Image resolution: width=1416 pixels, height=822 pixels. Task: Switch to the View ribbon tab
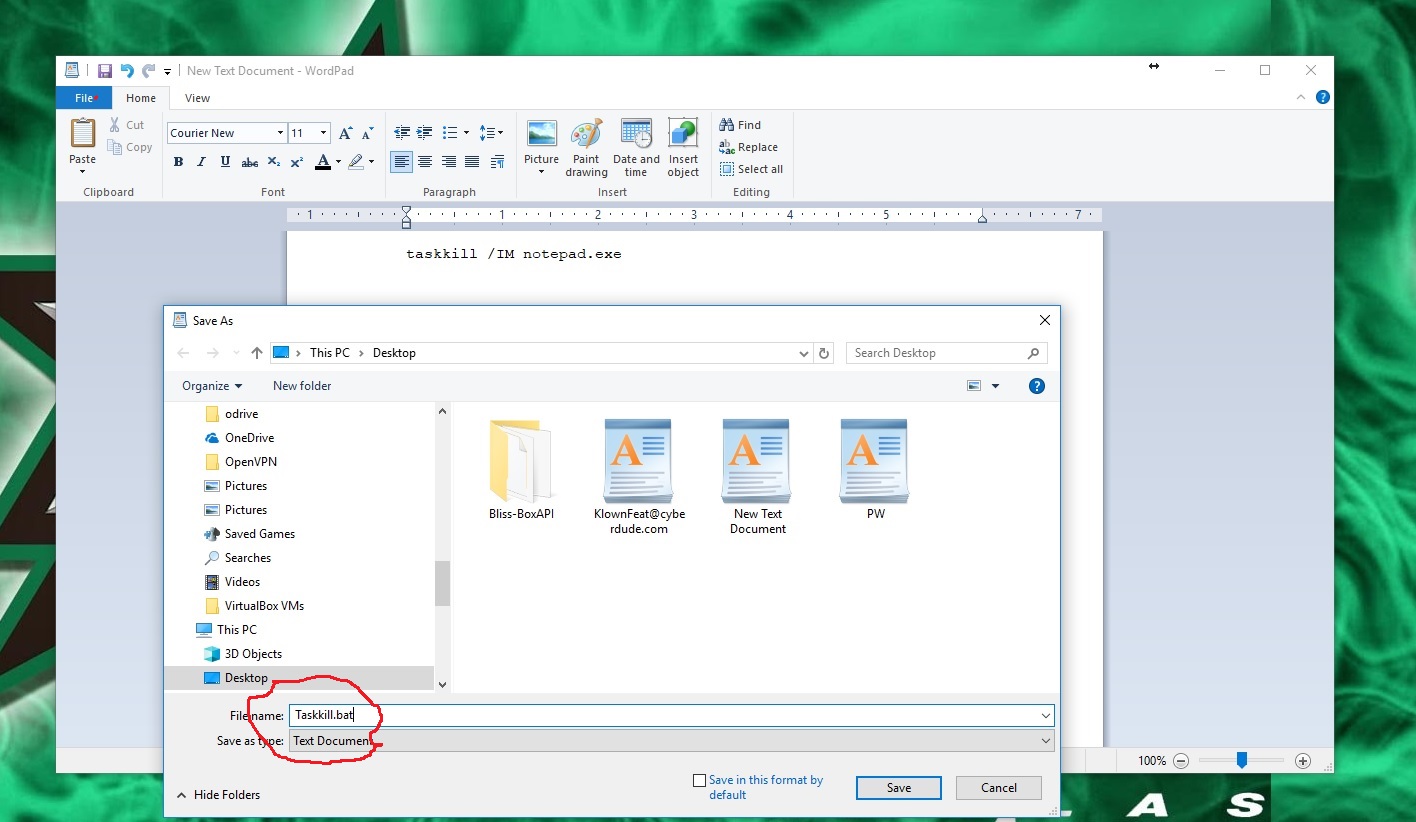(x=198, y=98)
